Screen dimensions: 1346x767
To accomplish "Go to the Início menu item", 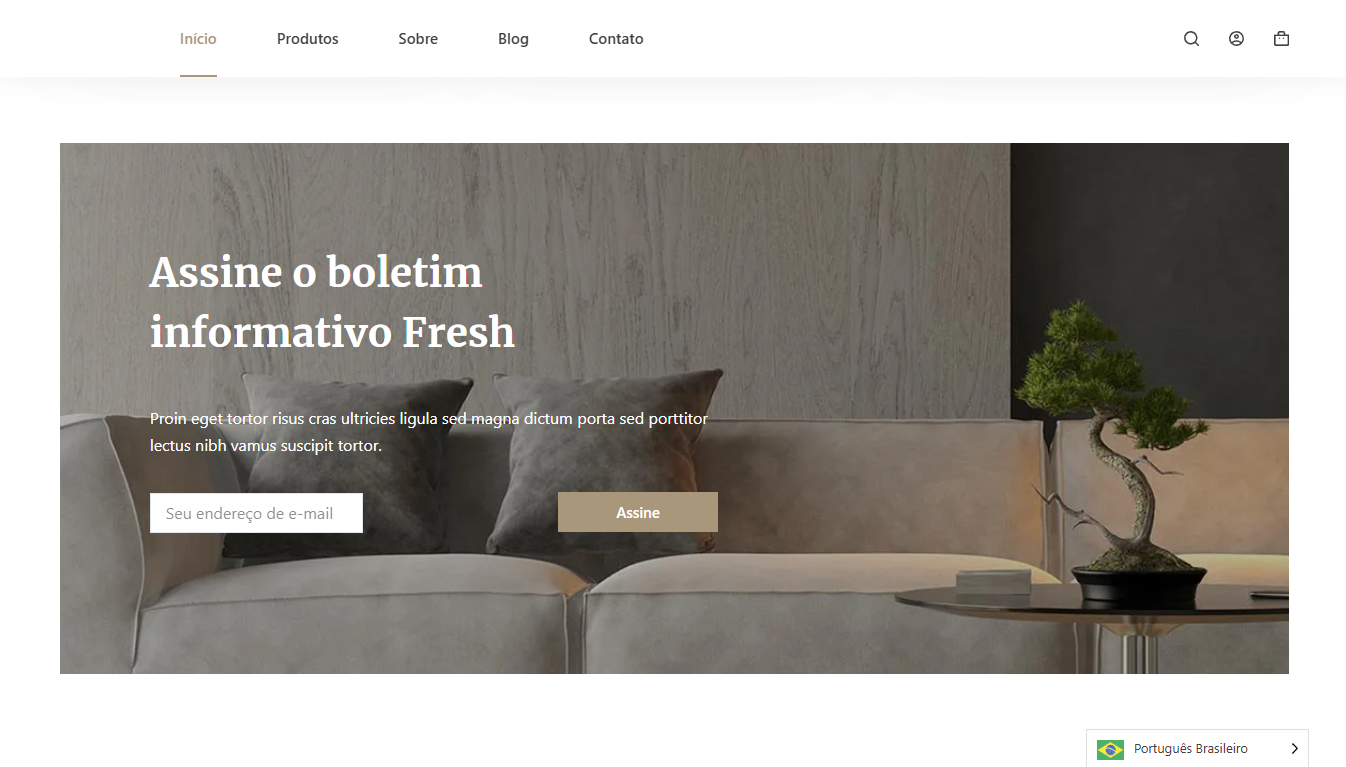I will [x=198, y=39].
